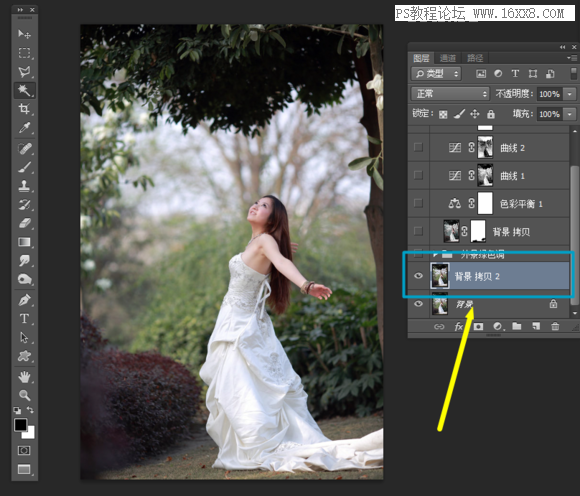Filter layers by type layers
This screenshot has width=580, height=496.
(515, 74)
